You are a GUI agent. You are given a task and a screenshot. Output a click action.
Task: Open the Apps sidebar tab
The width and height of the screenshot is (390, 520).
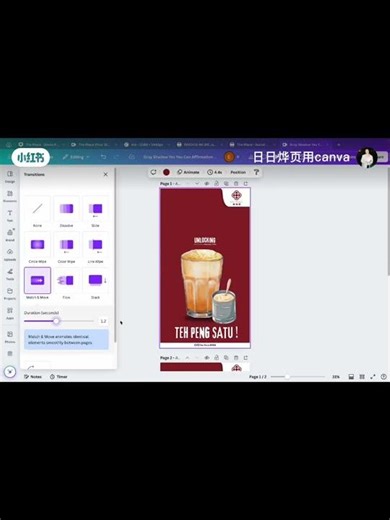[10, 313]
